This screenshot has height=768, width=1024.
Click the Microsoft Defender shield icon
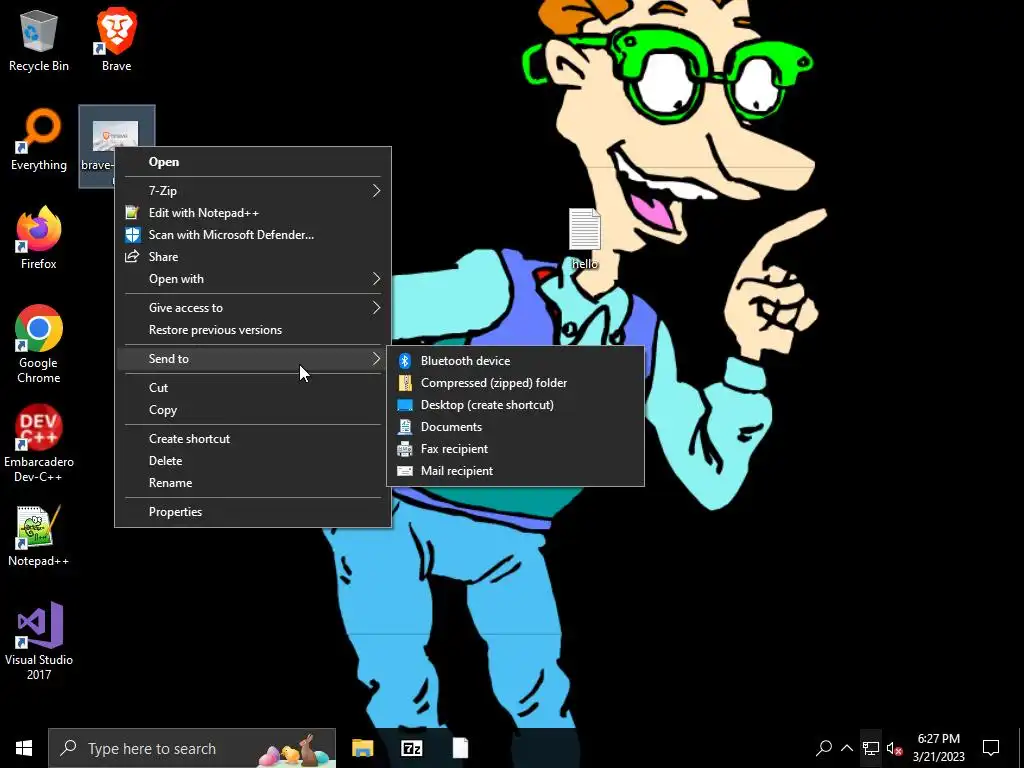pos(133,234)
